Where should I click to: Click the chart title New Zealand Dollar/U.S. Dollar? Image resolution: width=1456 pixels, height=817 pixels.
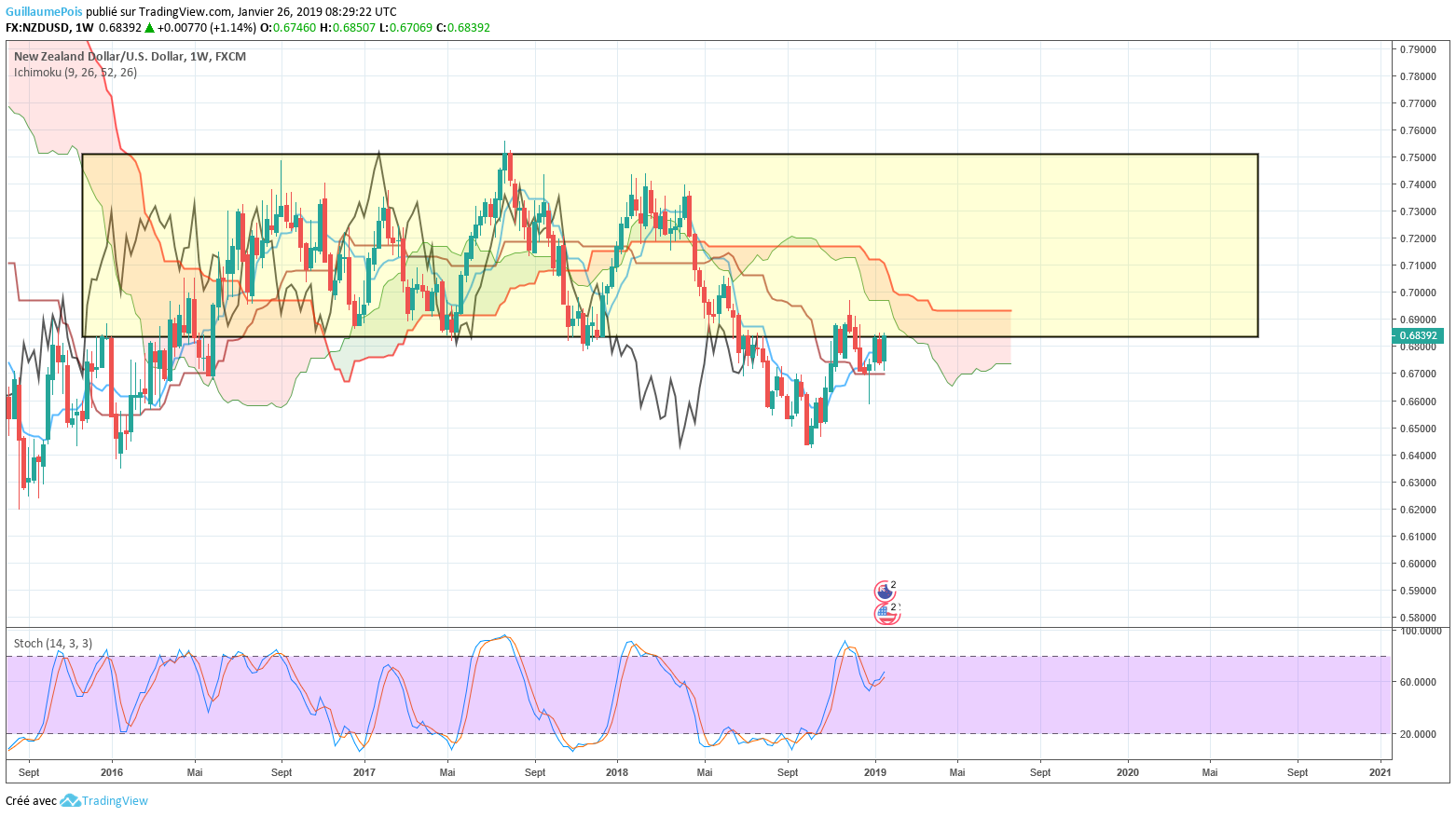(99, 56)
